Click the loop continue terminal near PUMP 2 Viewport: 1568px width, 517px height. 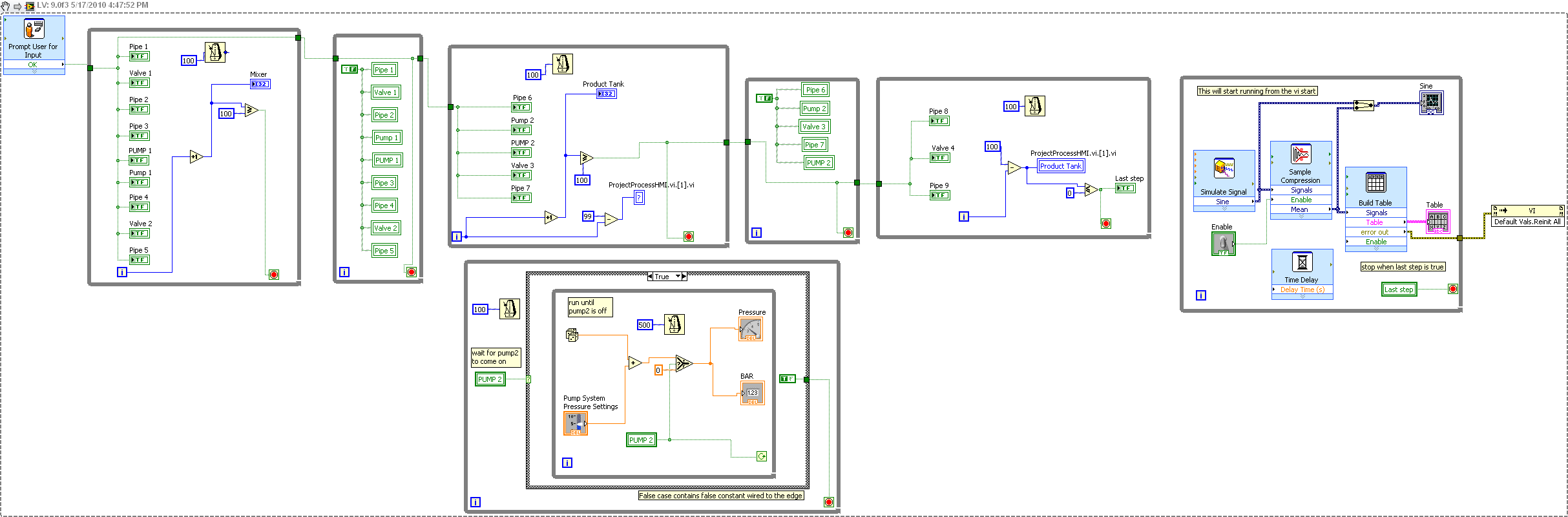point(762,456)
